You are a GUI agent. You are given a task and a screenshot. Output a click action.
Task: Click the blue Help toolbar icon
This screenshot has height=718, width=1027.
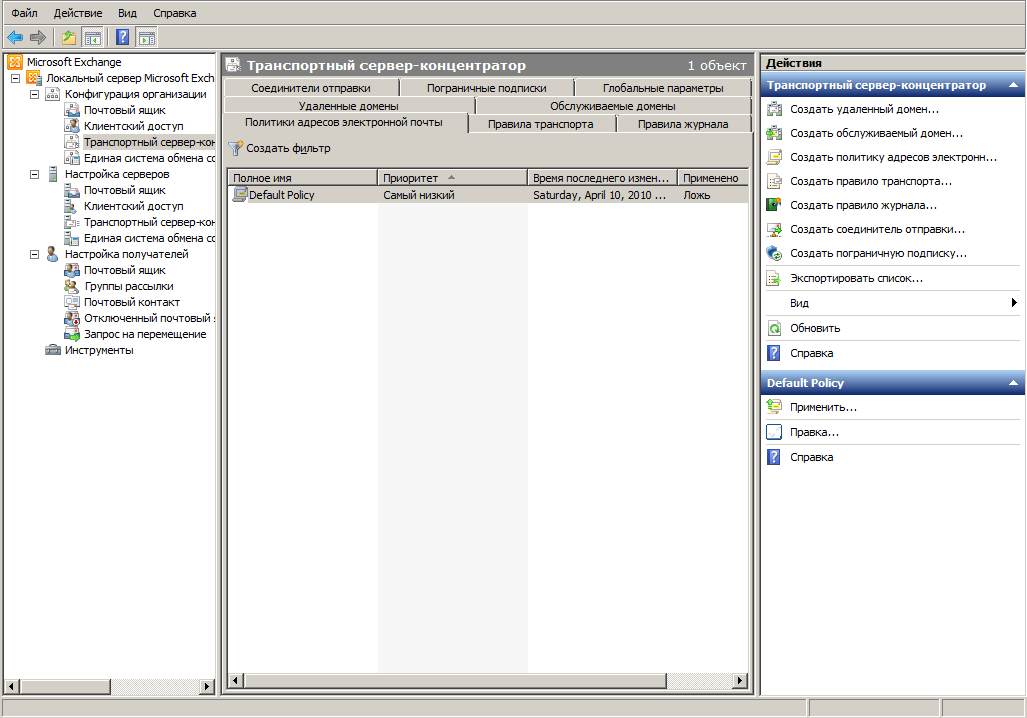click(x=122, y=38)
